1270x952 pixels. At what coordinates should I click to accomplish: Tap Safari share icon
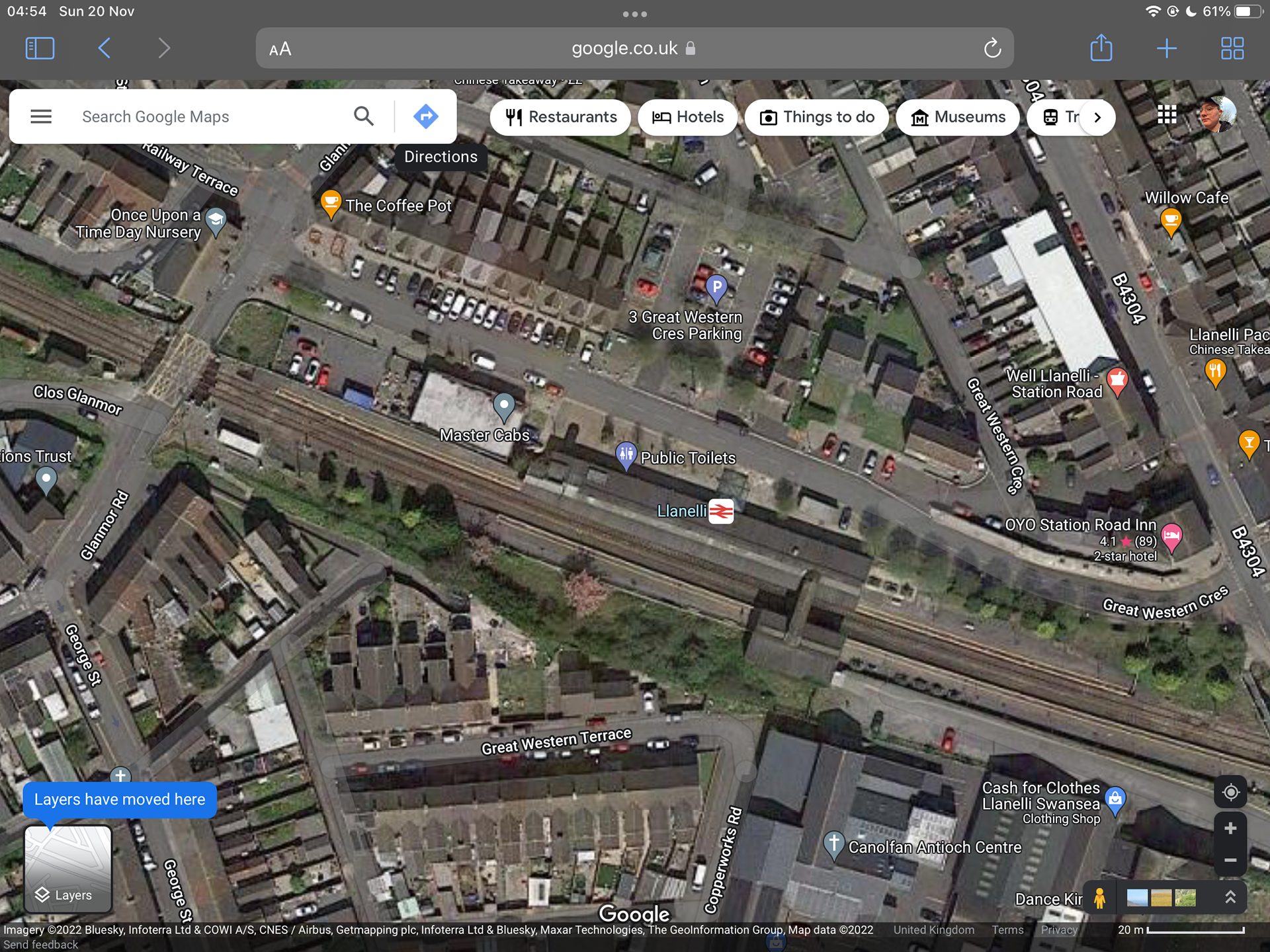pyautogui.click(x=1101, y=48)
